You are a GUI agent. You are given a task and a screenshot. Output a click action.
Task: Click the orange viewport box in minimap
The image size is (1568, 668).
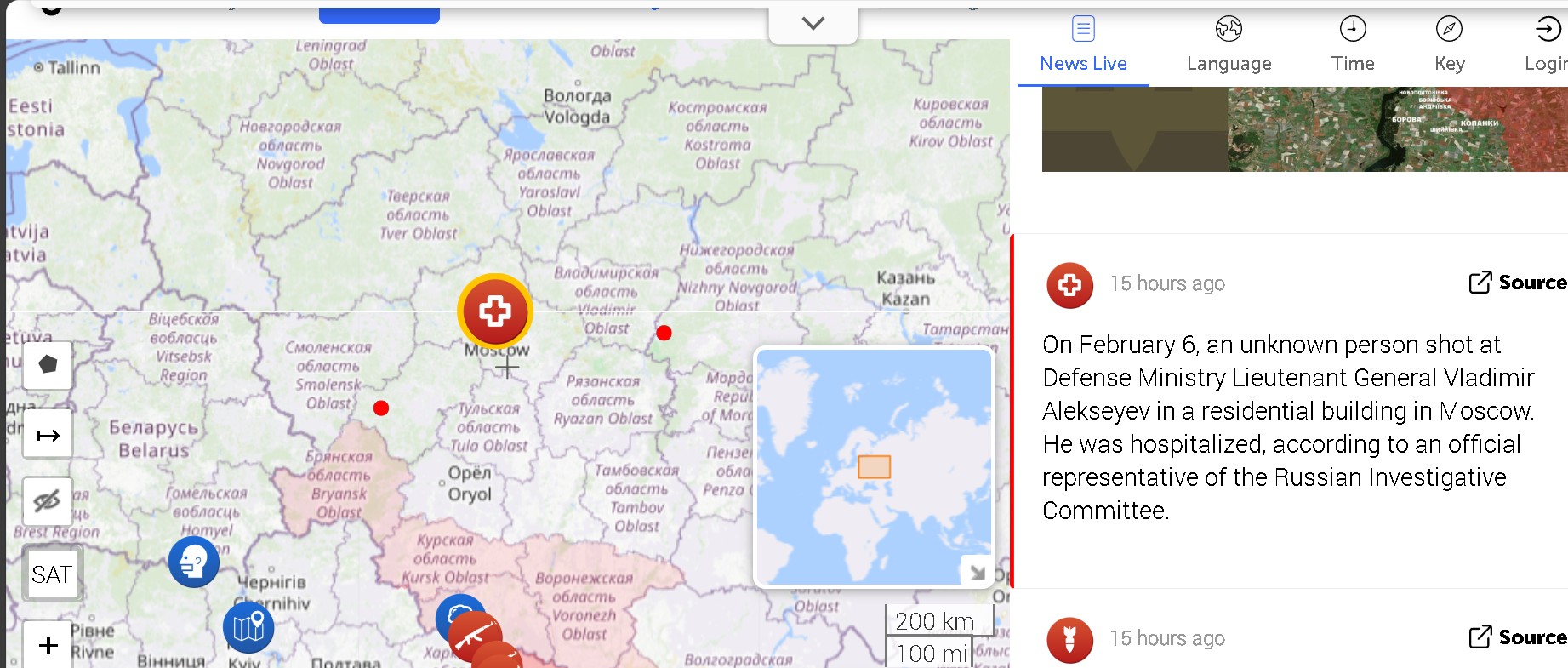point(874,467)
